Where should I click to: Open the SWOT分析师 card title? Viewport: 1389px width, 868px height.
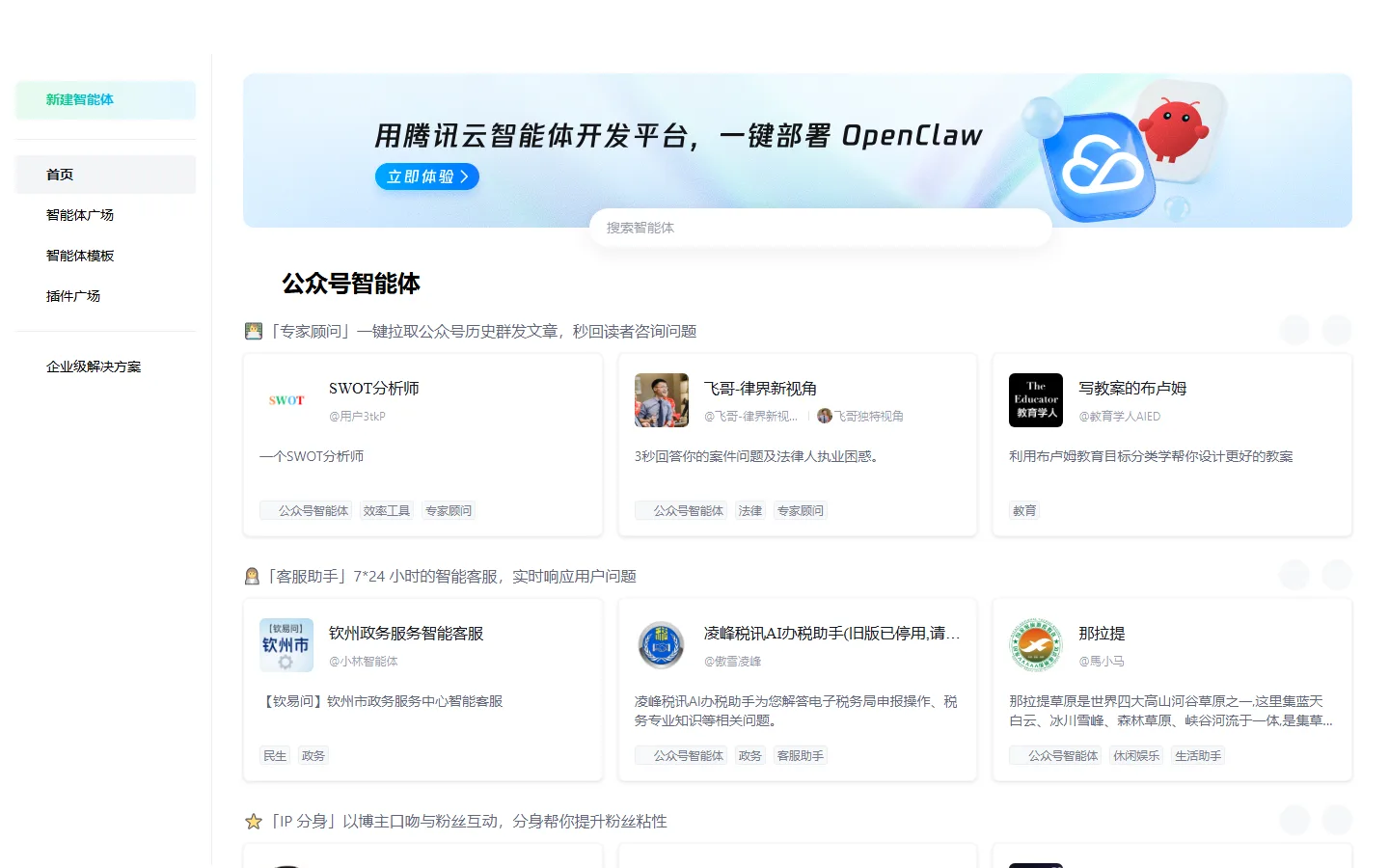coord(374,389)
